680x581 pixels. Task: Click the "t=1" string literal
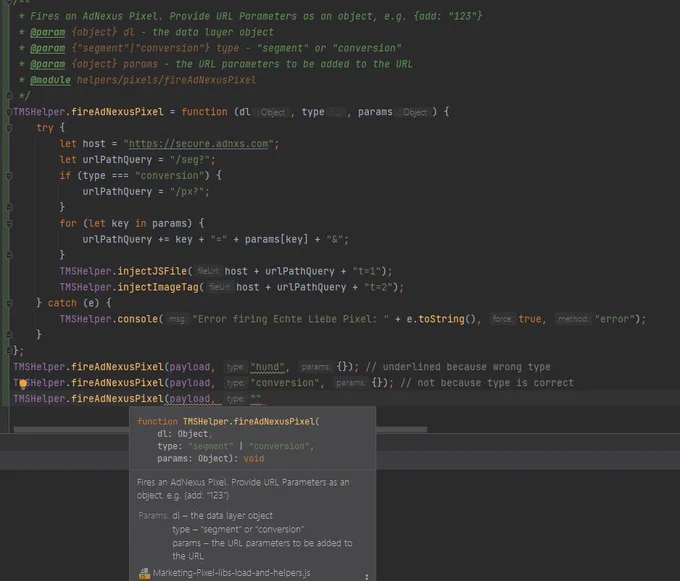[x=366, y=271]
